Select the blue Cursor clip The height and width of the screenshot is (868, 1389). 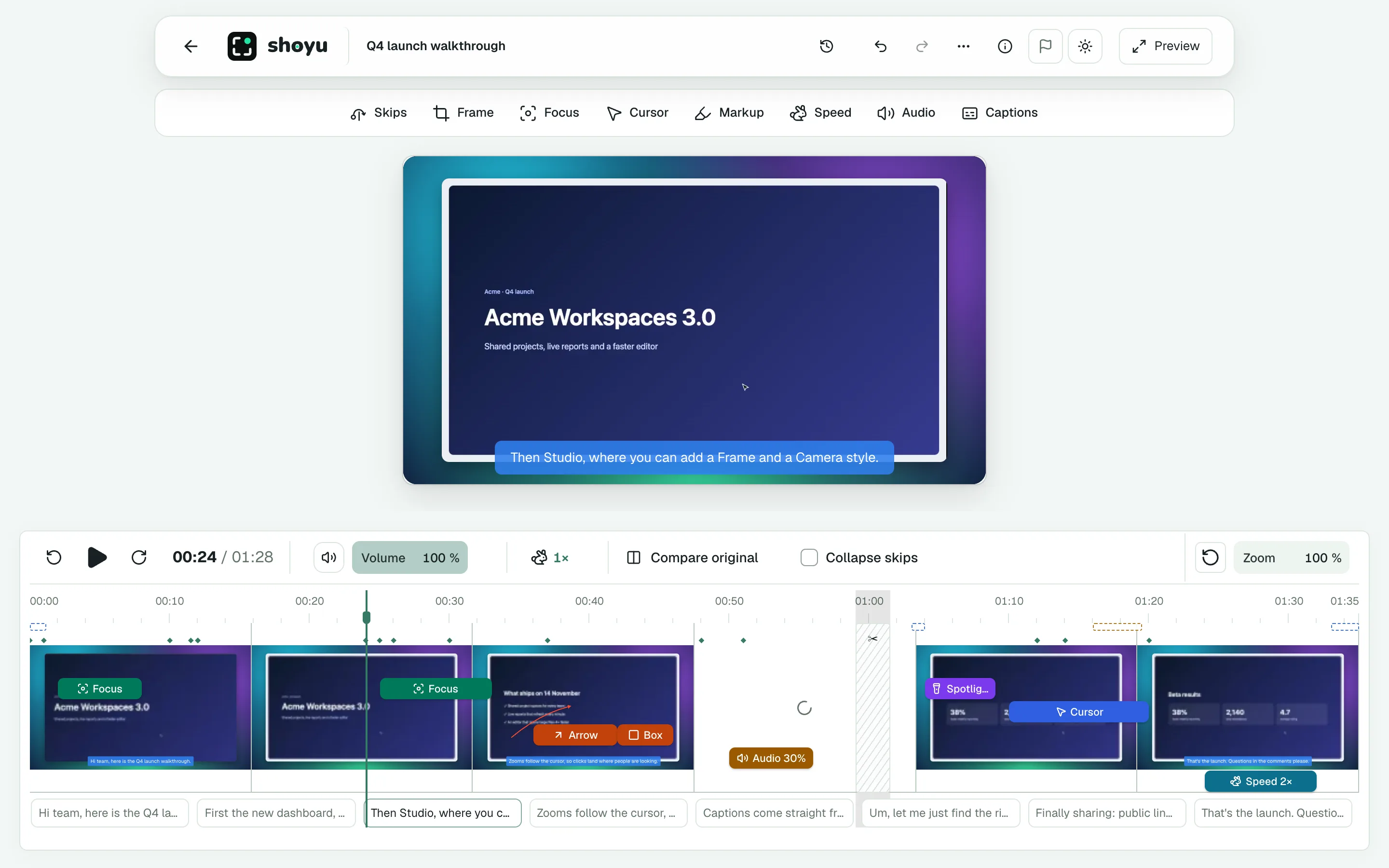pyautogui.click(x=1078, y=711)
